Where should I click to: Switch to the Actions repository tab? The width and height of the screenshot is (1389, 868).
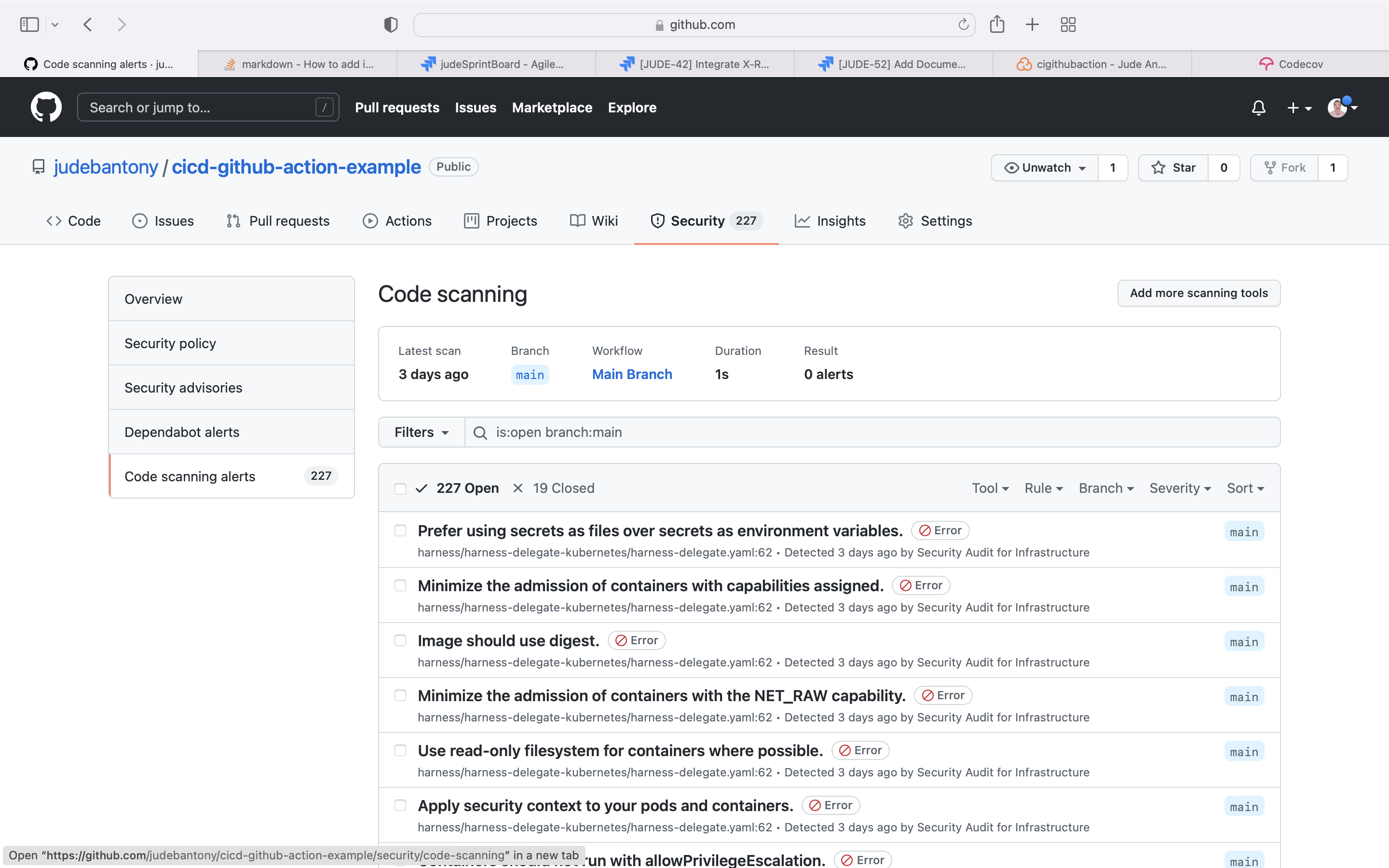(397, 221)
